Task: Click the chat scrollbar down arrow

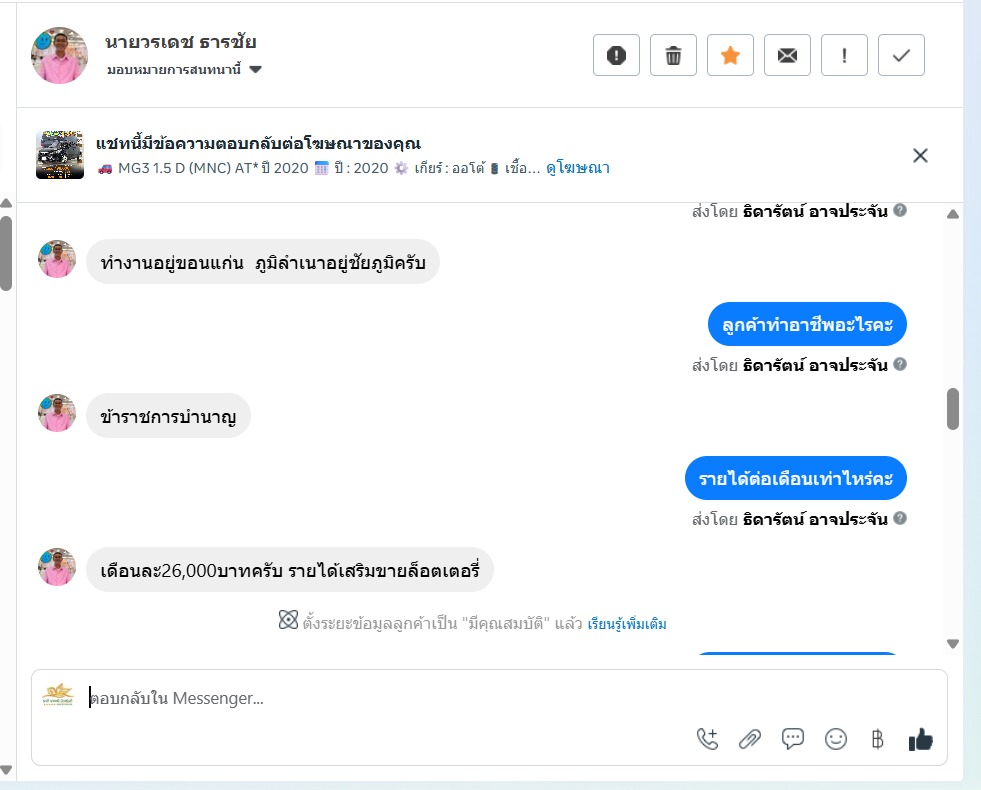Action: [x=953, y=644]
